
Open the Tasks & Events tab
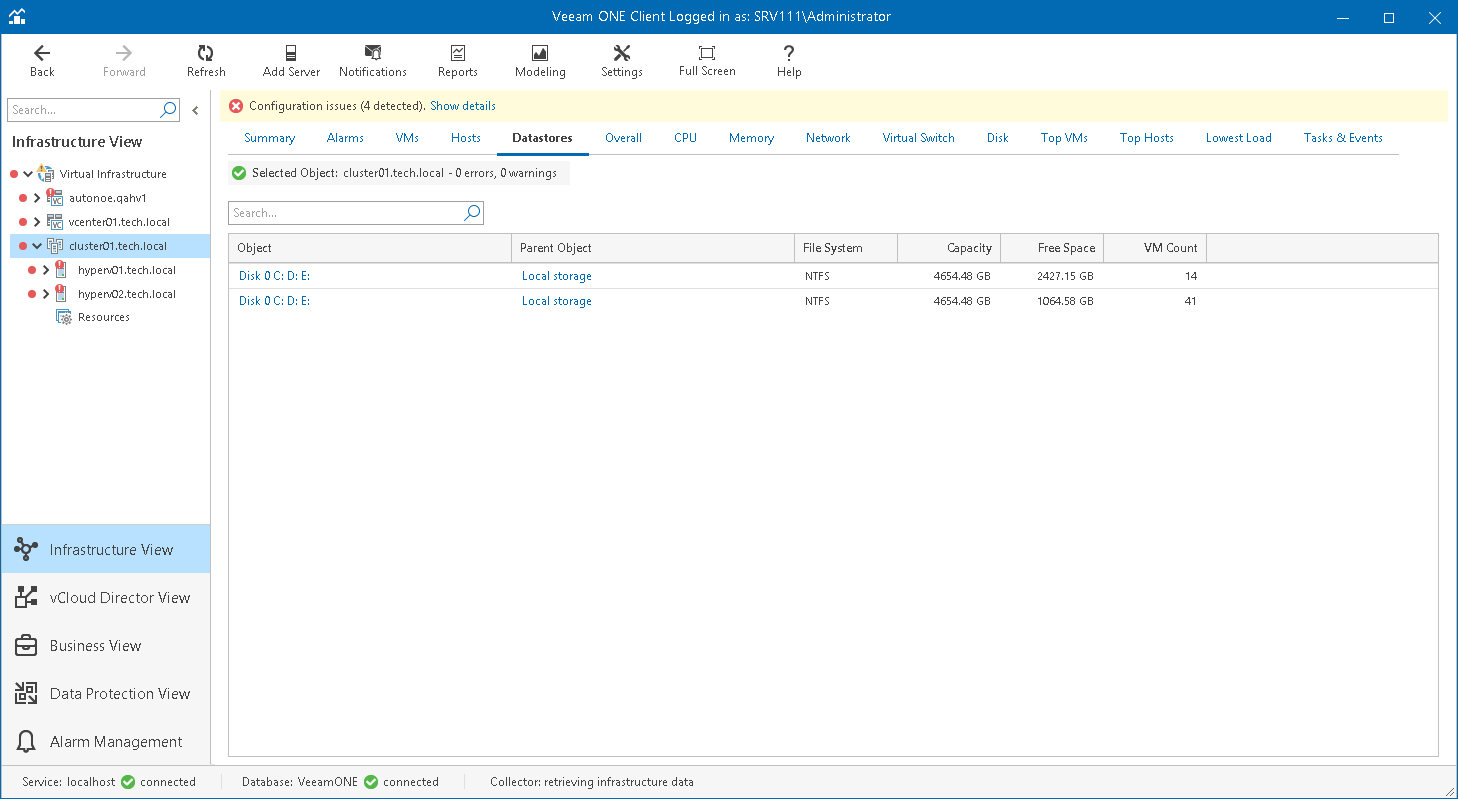[1343, 138]
